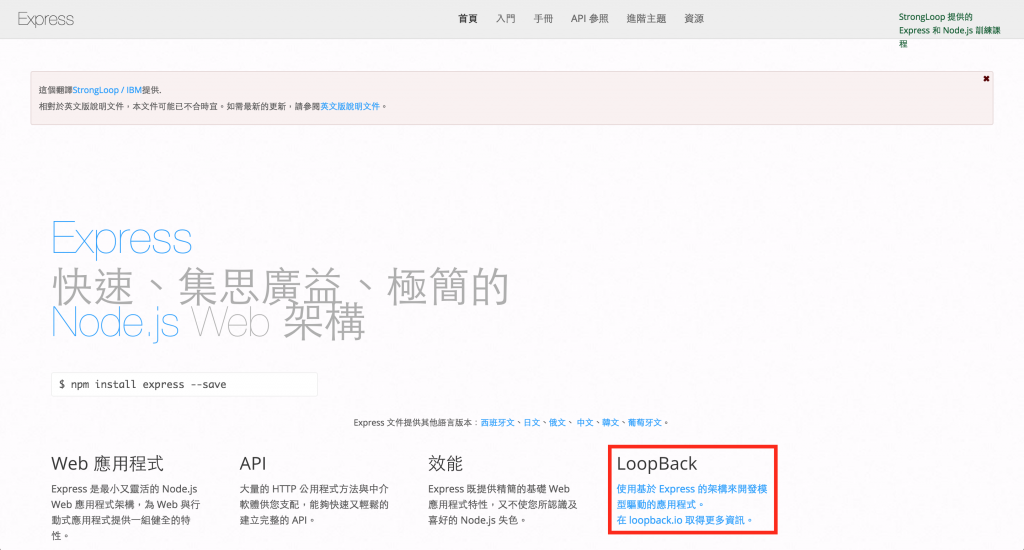Click the Express logo in header
The width and height of the screenshot is (1024, 550).
[x=46, y=19]
